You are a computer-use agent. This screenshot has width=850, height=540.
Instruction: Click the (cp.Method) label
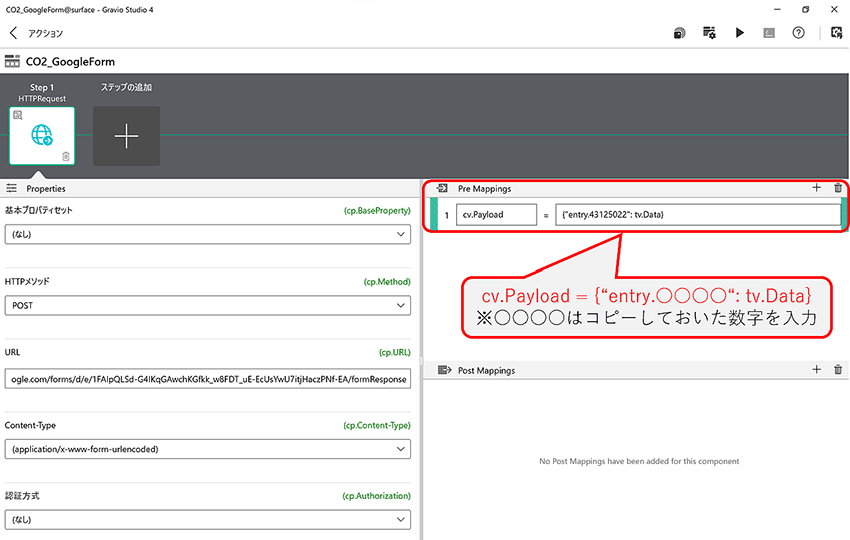coord(387,281)
